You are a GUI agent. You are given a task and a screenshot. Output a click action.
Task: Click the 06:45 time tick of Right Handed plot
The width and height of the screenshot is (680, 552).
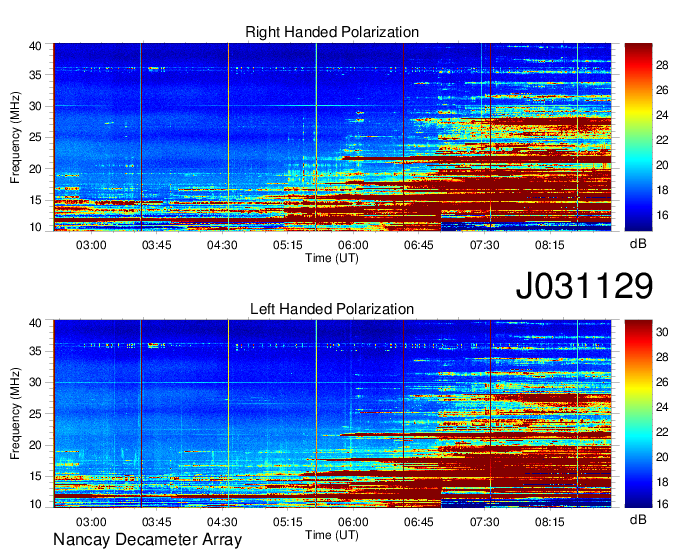click(418, 245)
